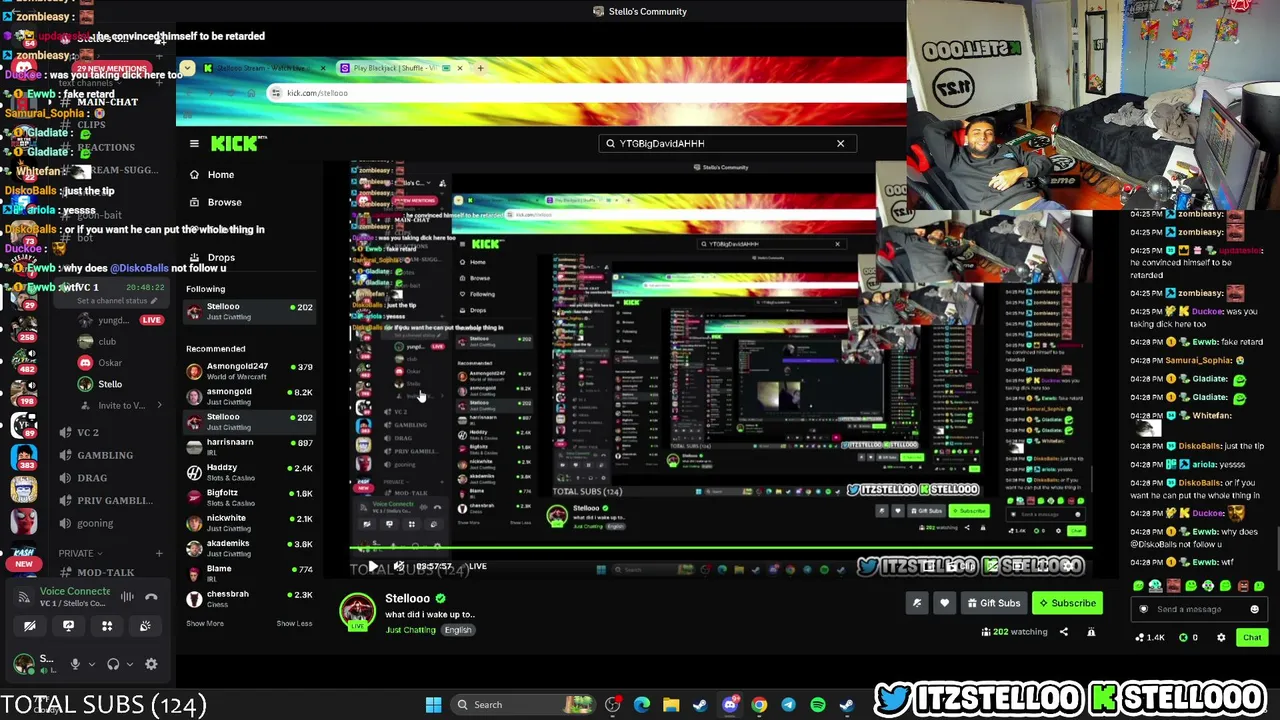Pause the Kick stream video
Viewport: 1280px width, 720px height.
(x=373, y=566)
